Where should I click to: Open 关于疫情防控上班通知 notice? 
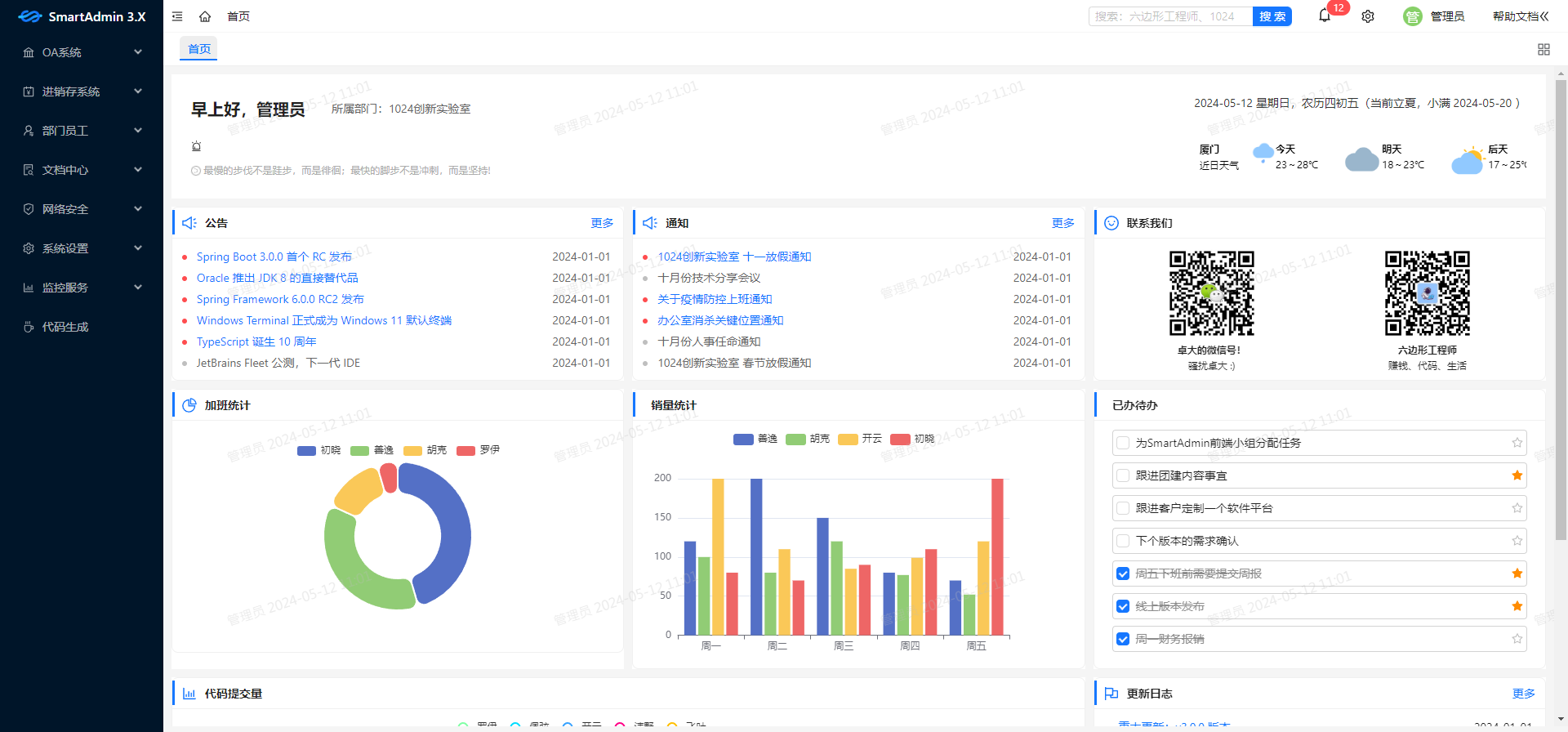point(715,299)
